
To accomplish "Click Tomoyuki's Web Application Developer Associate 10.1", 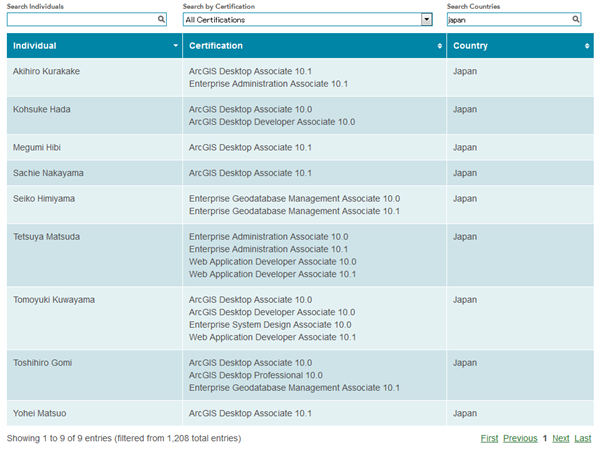I will tap(272, 337).
